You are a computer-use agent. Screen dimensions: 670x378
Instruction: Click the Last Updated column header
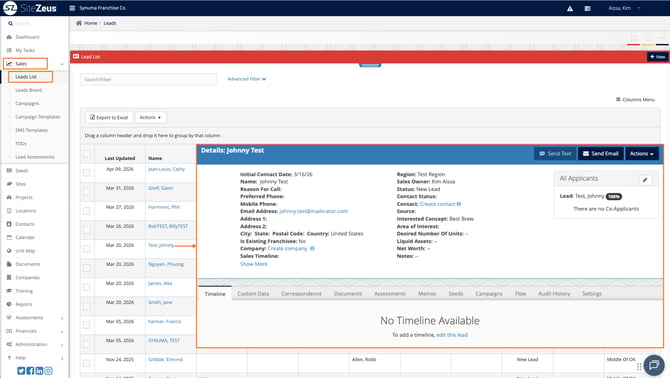120,158
